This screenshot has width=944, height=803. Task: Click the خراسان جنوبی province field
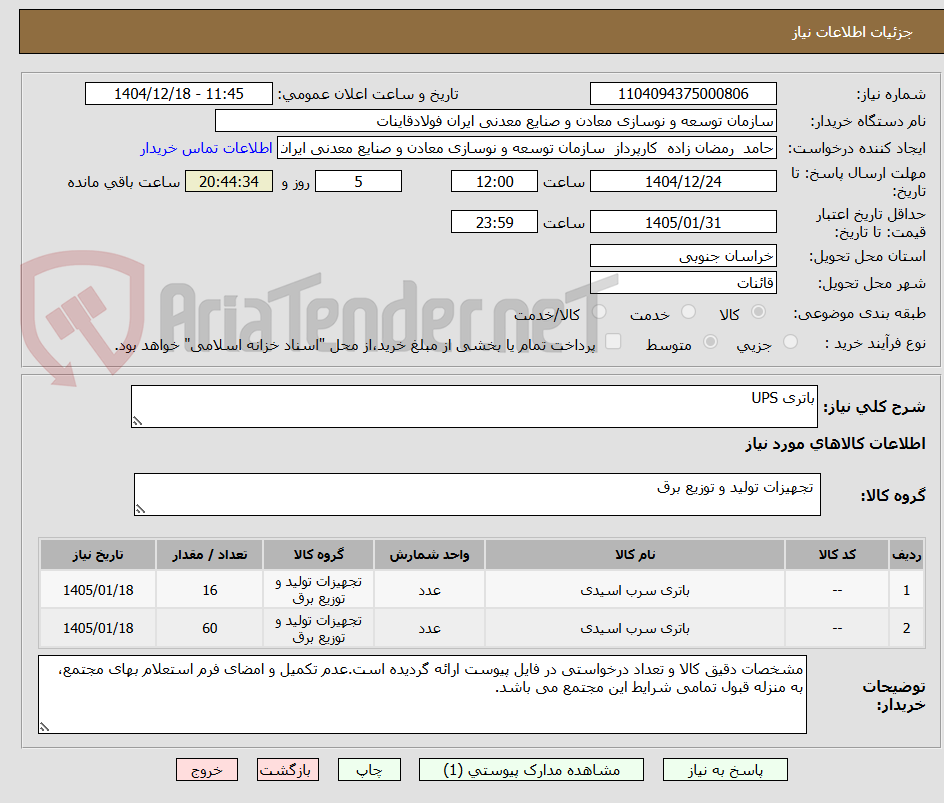(x=683, y=256)
